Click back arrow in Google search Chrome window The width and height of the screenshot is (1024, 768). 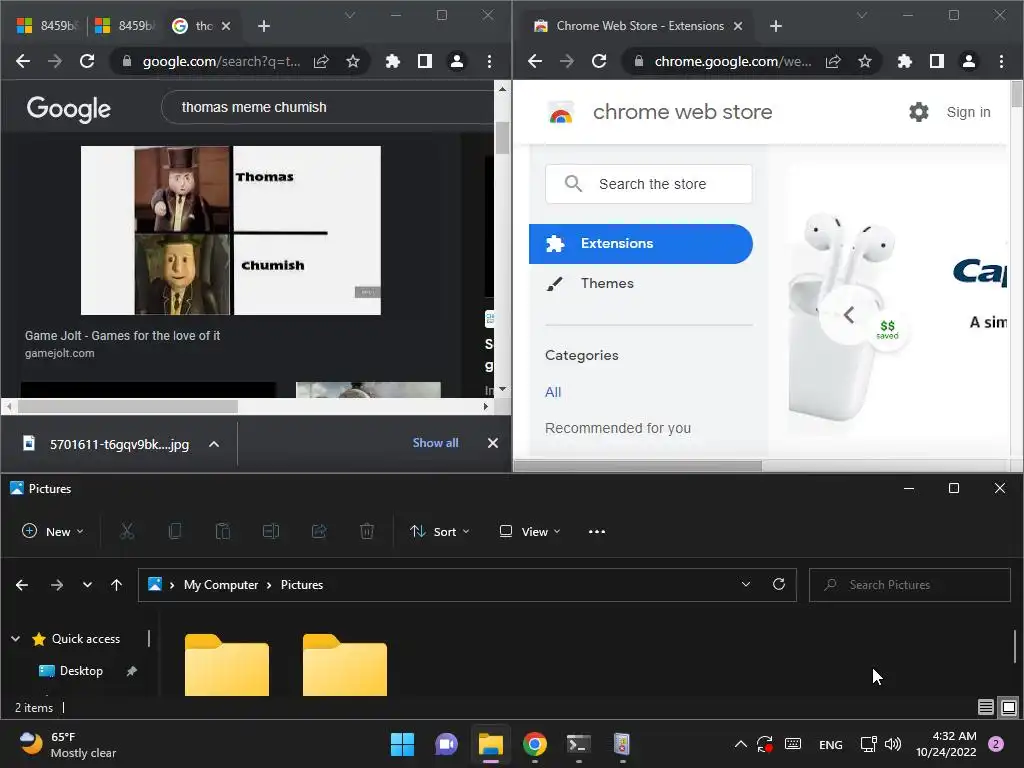[x=23, y=61]
